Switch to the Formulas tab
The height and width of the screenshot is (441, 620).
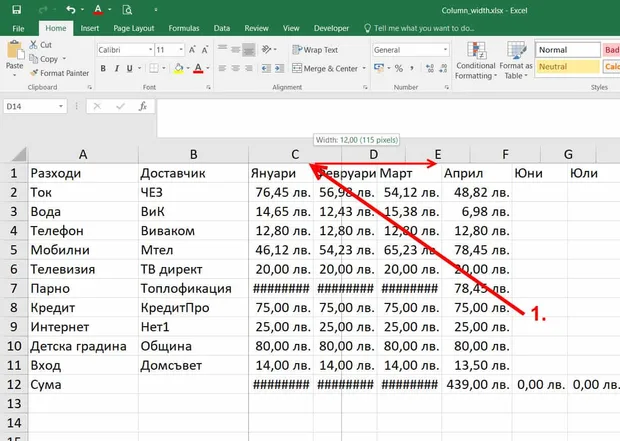tap(184, 28)
